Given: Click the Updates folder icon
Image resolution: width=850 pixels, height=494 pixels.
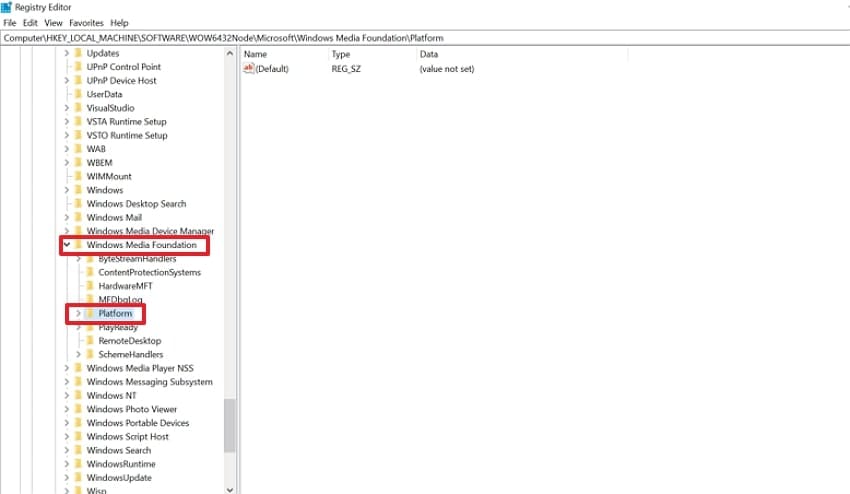Looking at the screenshot, I should pos(78,53).
